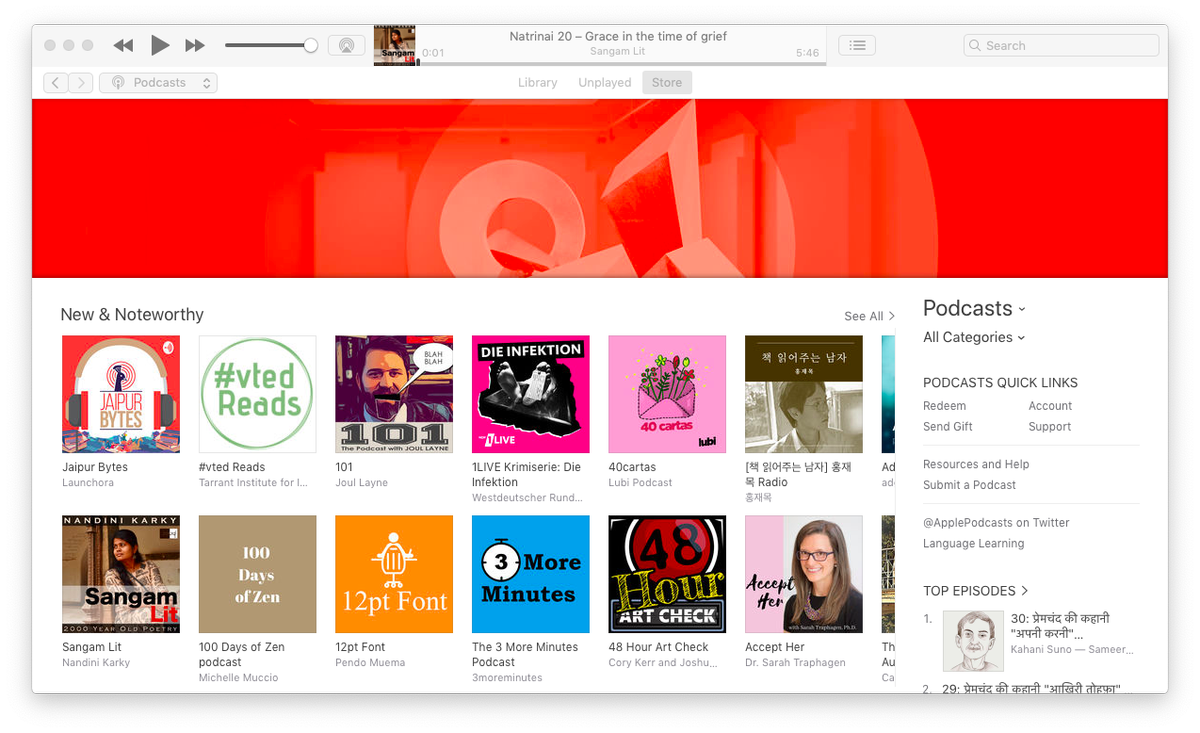Click the Send Gift link
1200x733 pixels.
point(948,426)
